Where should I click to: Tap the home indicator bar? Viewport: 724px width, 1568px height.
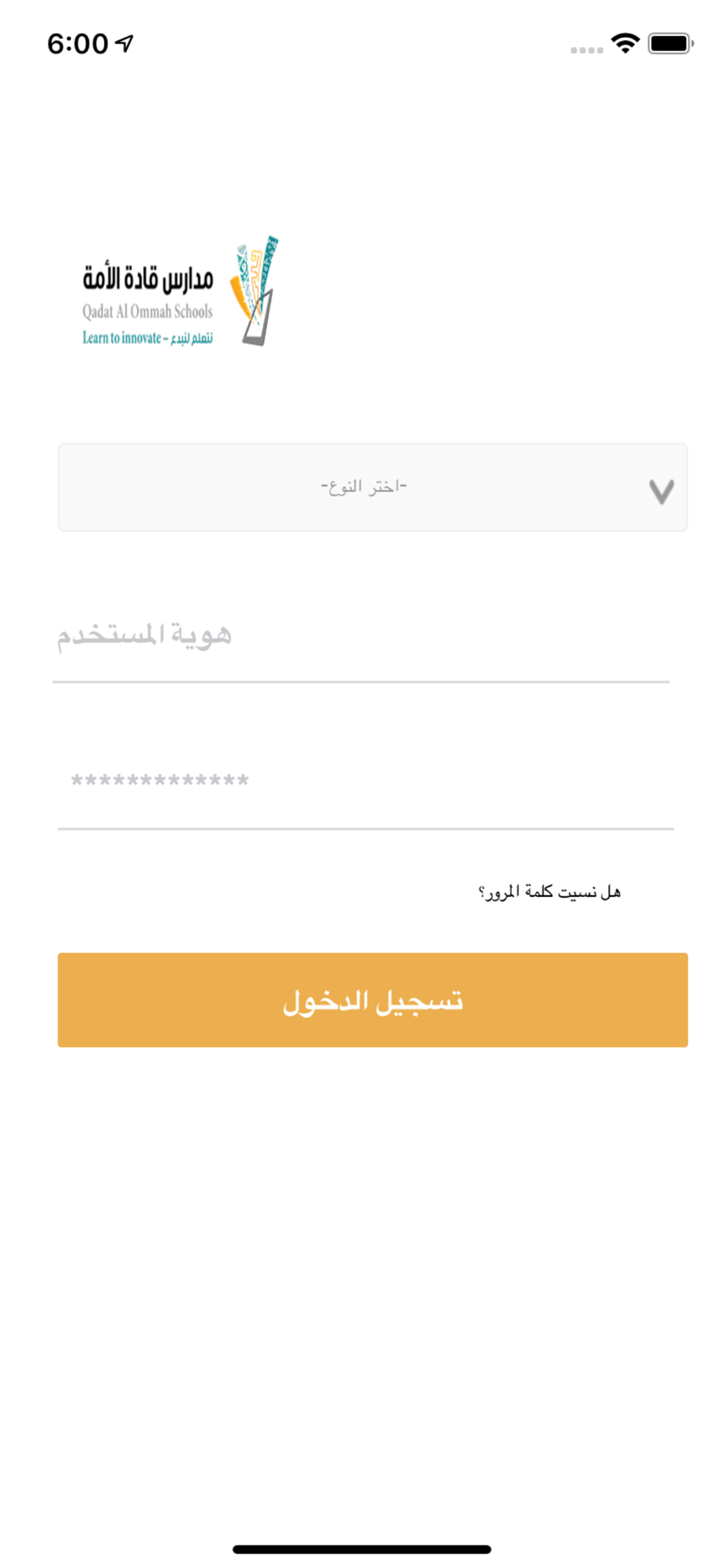point(362,1549)
